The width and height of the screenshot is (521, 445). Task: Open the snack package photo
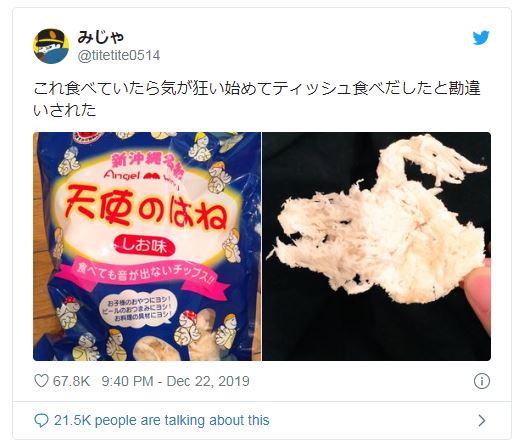pos(147,246)
